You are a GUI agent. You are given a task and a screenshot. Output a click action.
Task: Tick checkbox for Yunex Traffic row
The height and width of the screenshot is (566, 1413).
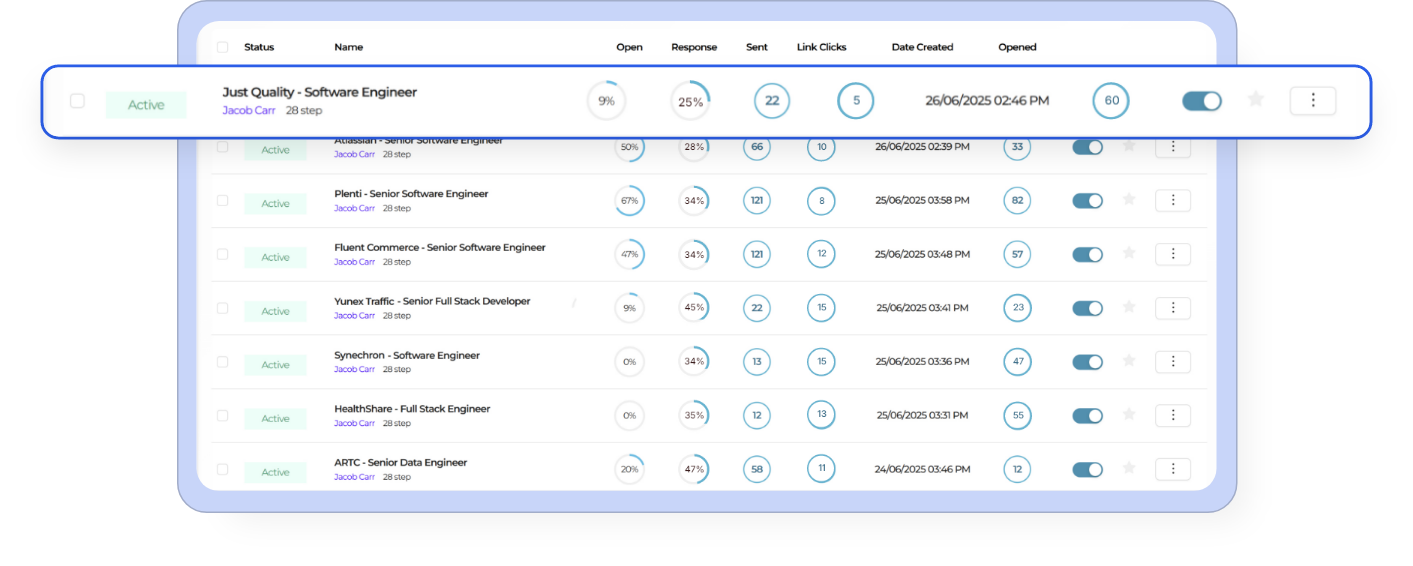coord(222,308)
